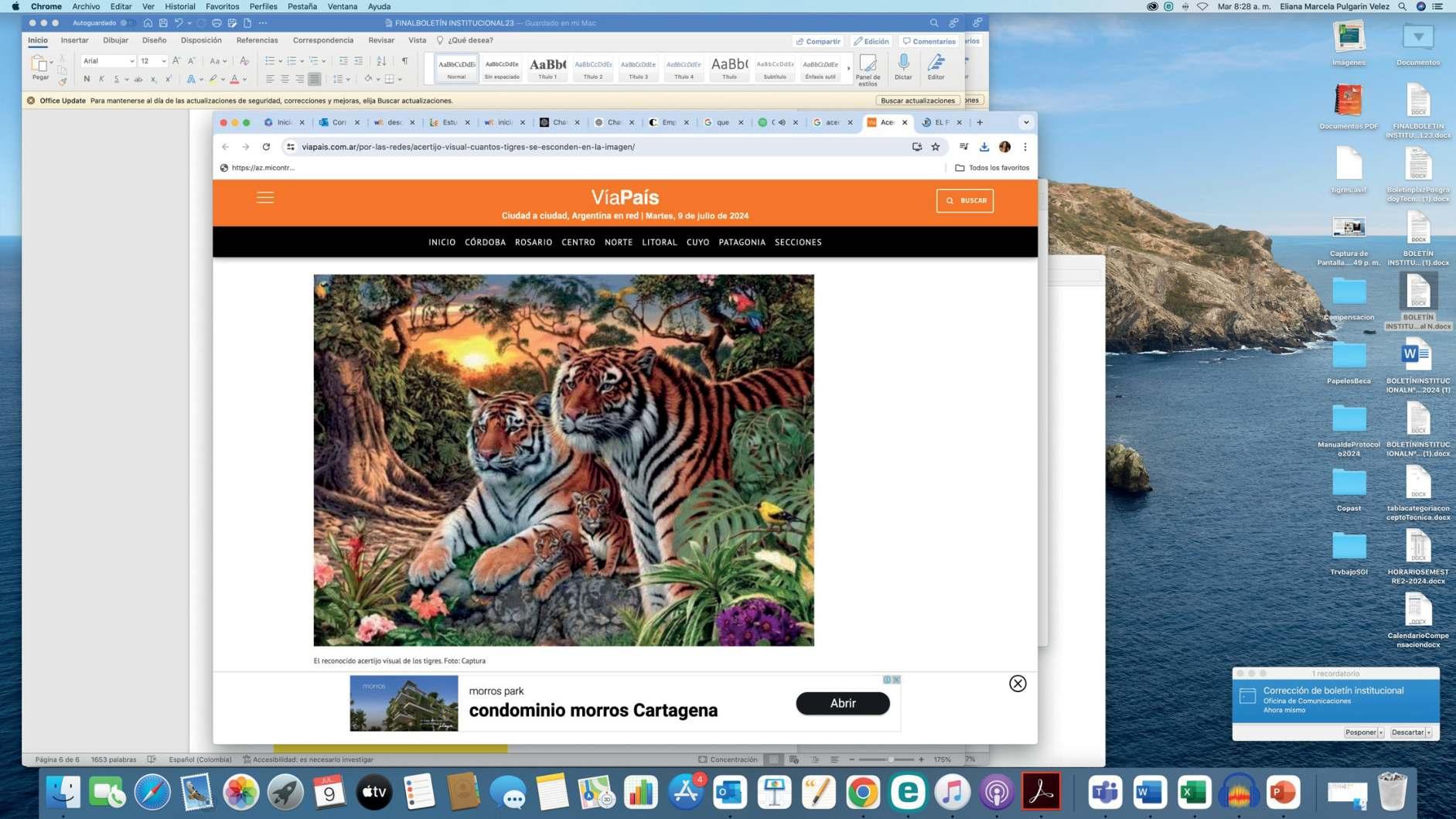The height and width of the screenshot is (819, 1456).
Task: Open the Insertar ribbon tab
Action: coord(74,40)
